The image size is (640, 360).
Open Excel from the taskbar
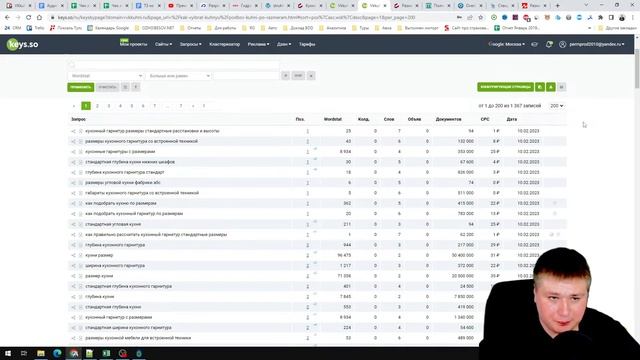106,353
